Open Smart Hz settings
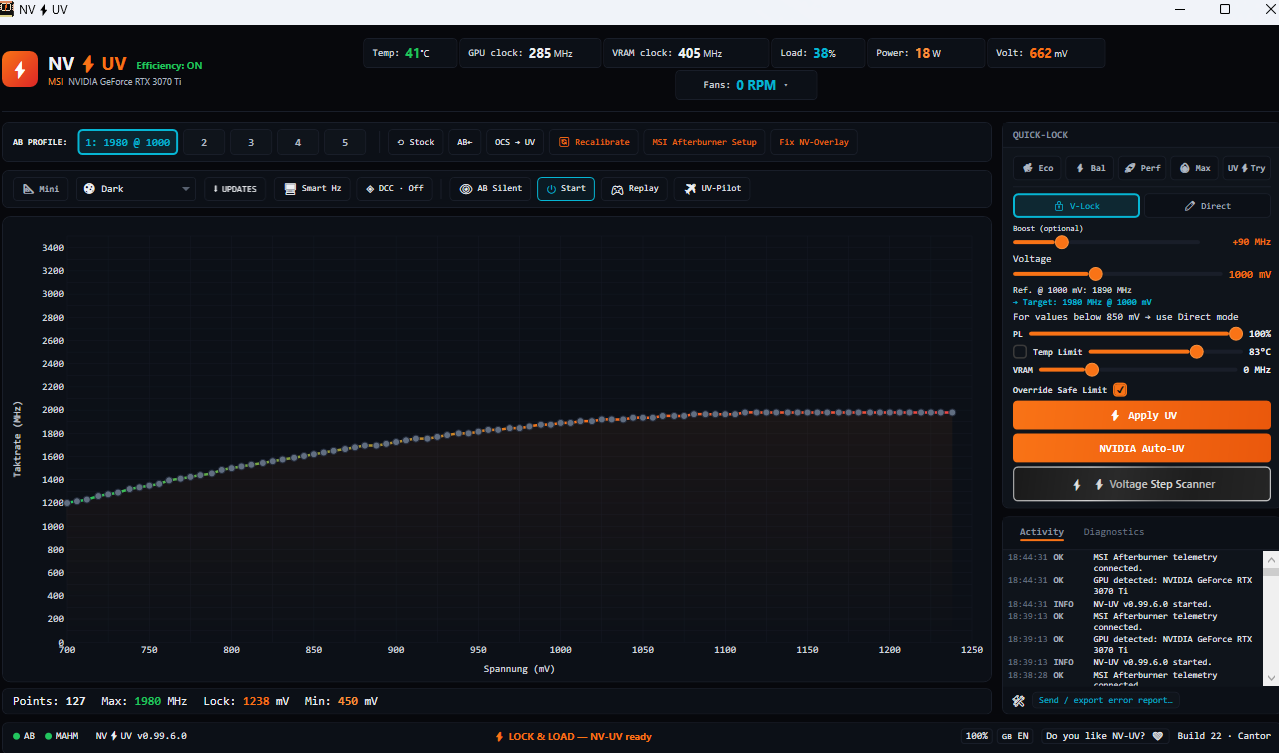Image resolution: width=1279 pixels, height=753 pixels. click(312, 189)
